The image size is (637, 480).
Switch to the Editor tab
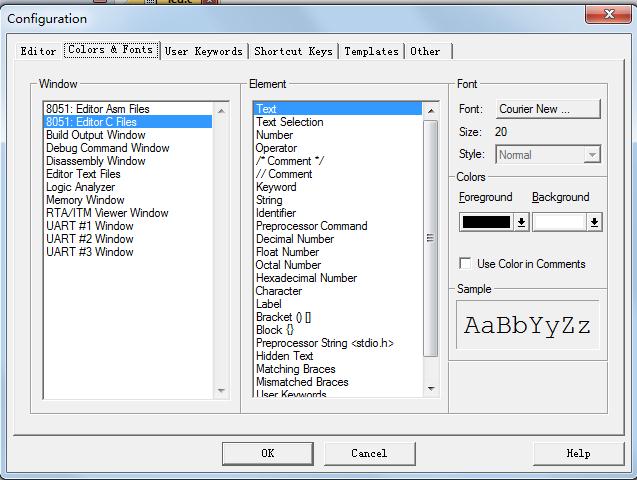(x=39, y=51)
